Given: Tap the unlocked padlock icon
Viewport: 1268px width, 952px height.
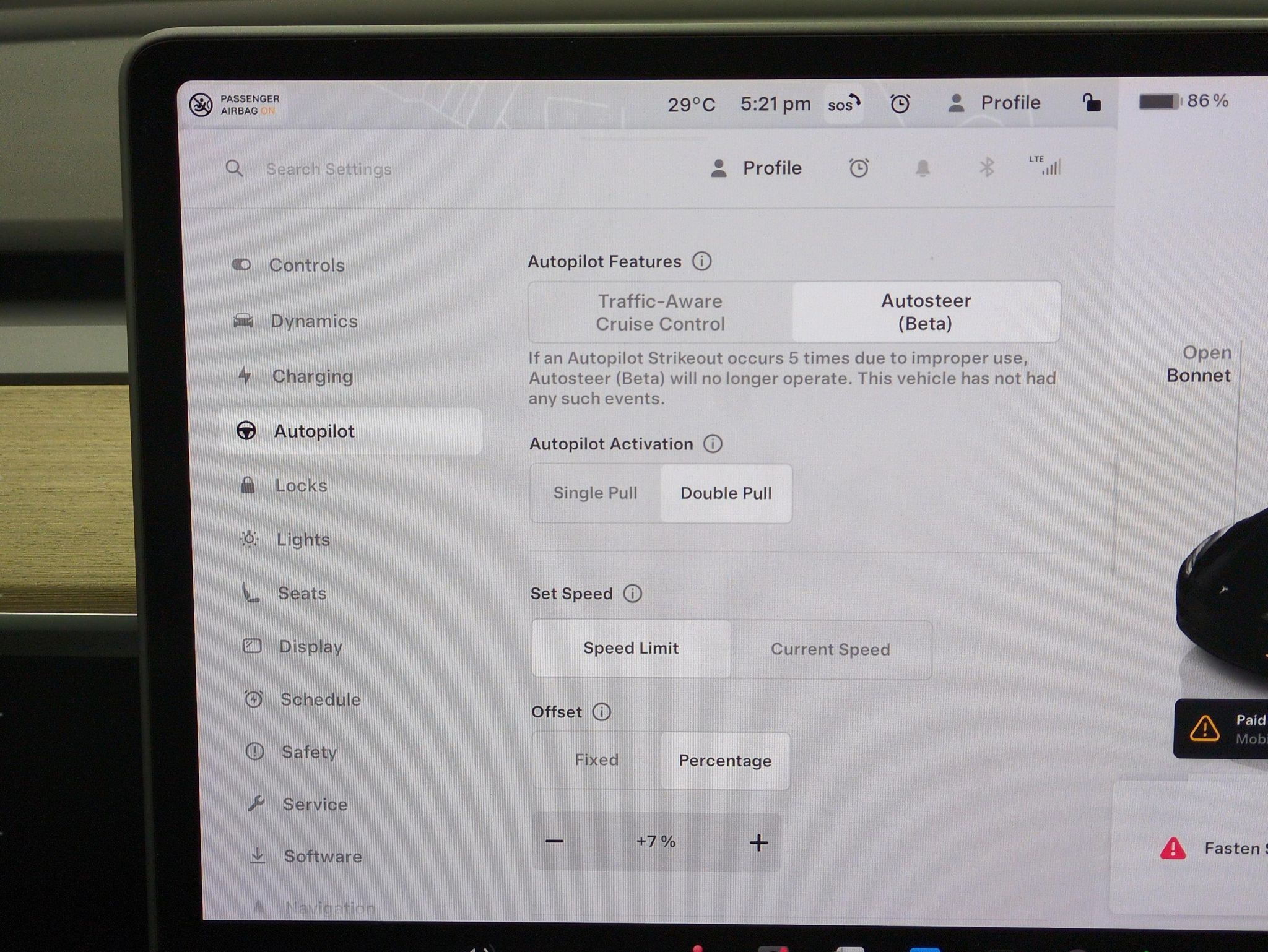Looking at the screenshot, I should coord(1091,102).
